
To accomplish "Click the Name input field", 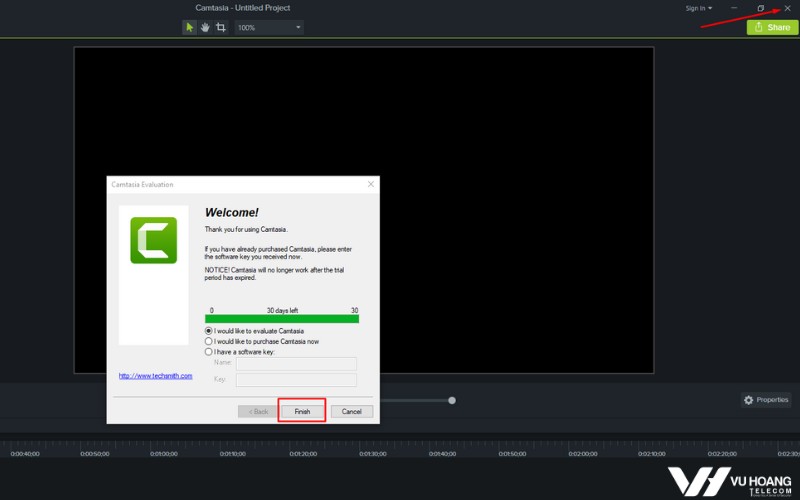I will pyautogui.click(x=296, y=363).
